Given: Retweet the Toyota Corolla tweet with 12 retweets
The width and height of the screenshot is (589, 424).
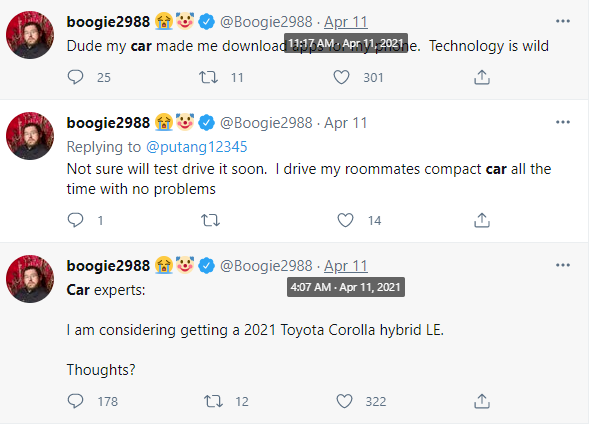Looking at the screenshot, I should pos(213,401).
